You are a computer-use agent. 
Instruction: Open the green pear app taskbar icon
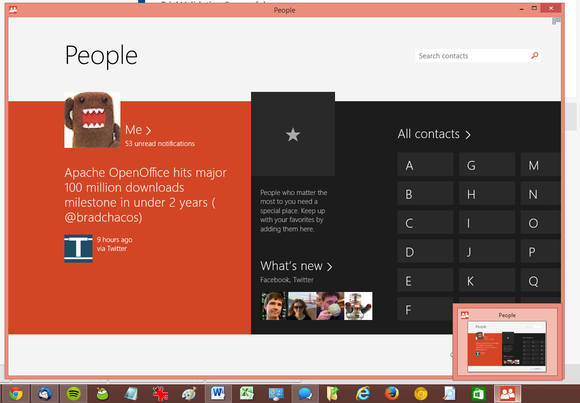[x=102, y=394]
